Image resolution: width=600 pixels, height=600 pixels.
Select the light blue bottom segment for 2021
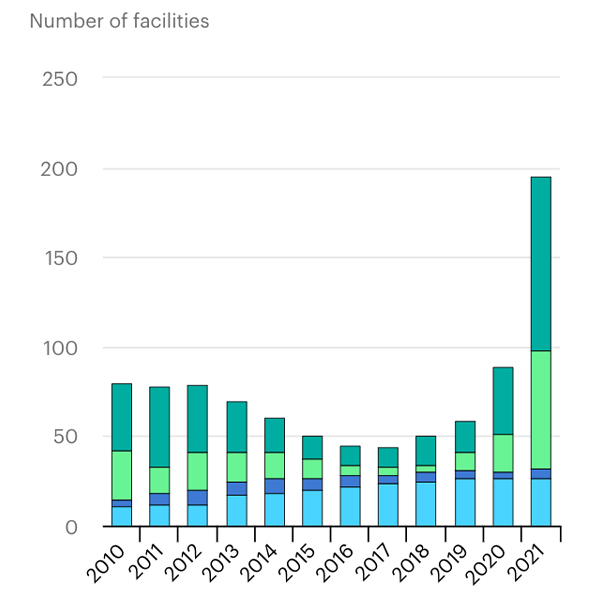point(540,502)
